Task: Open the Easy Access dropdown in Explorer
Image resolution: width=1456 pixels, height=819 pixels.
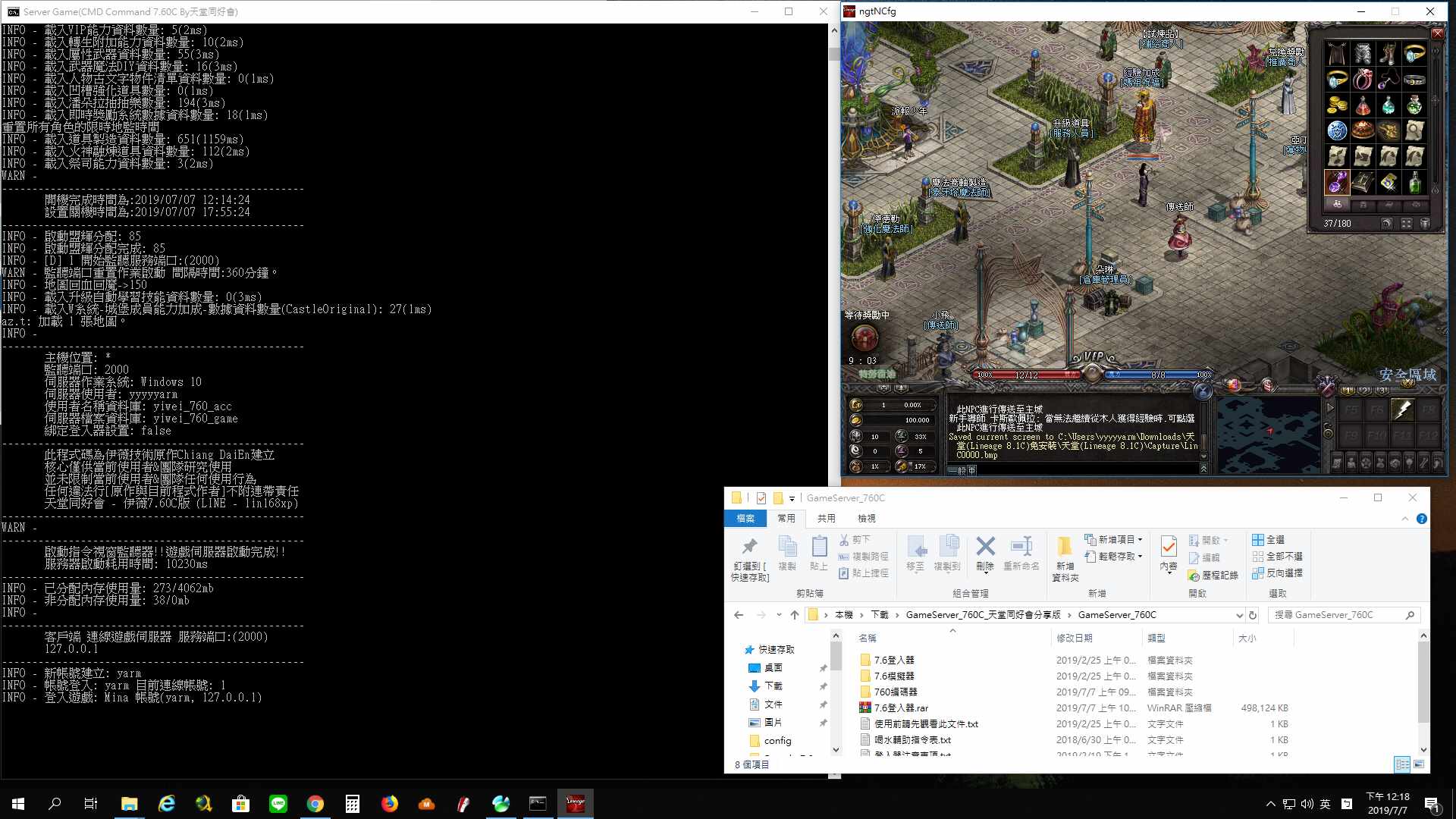Action: click(x=1113, y=557)
